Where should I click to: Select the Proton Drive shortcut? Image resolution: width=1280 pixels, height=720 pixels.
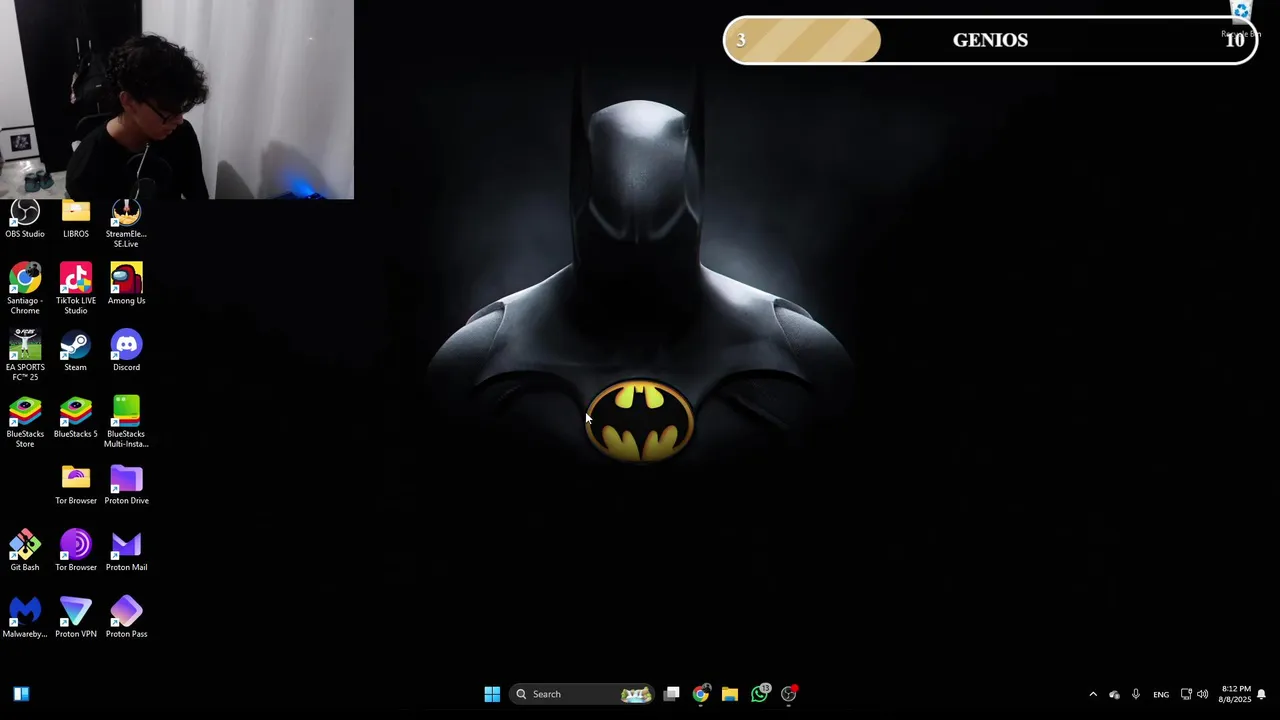tap(126, 485)
